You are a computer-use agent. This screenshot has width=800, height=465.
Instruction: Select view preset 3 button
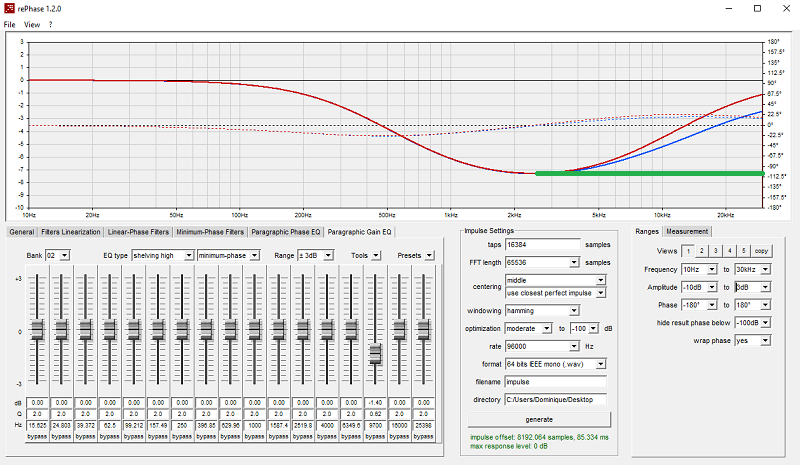716,251
